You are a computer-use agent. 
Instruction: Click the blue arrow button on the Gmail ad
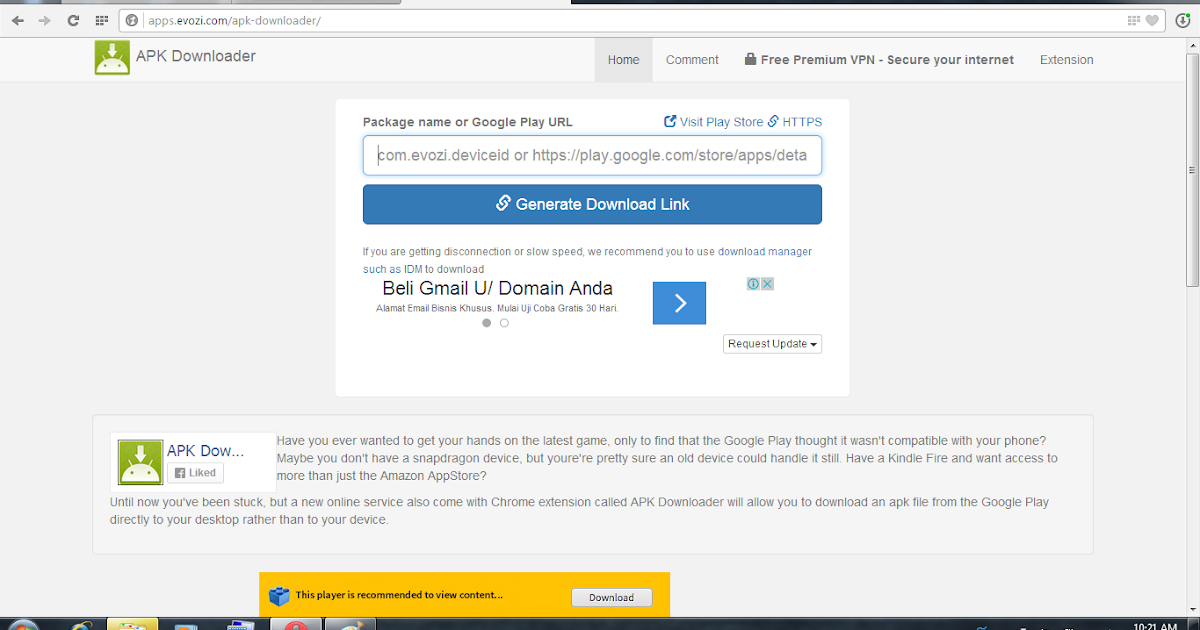tap(679, 303)
